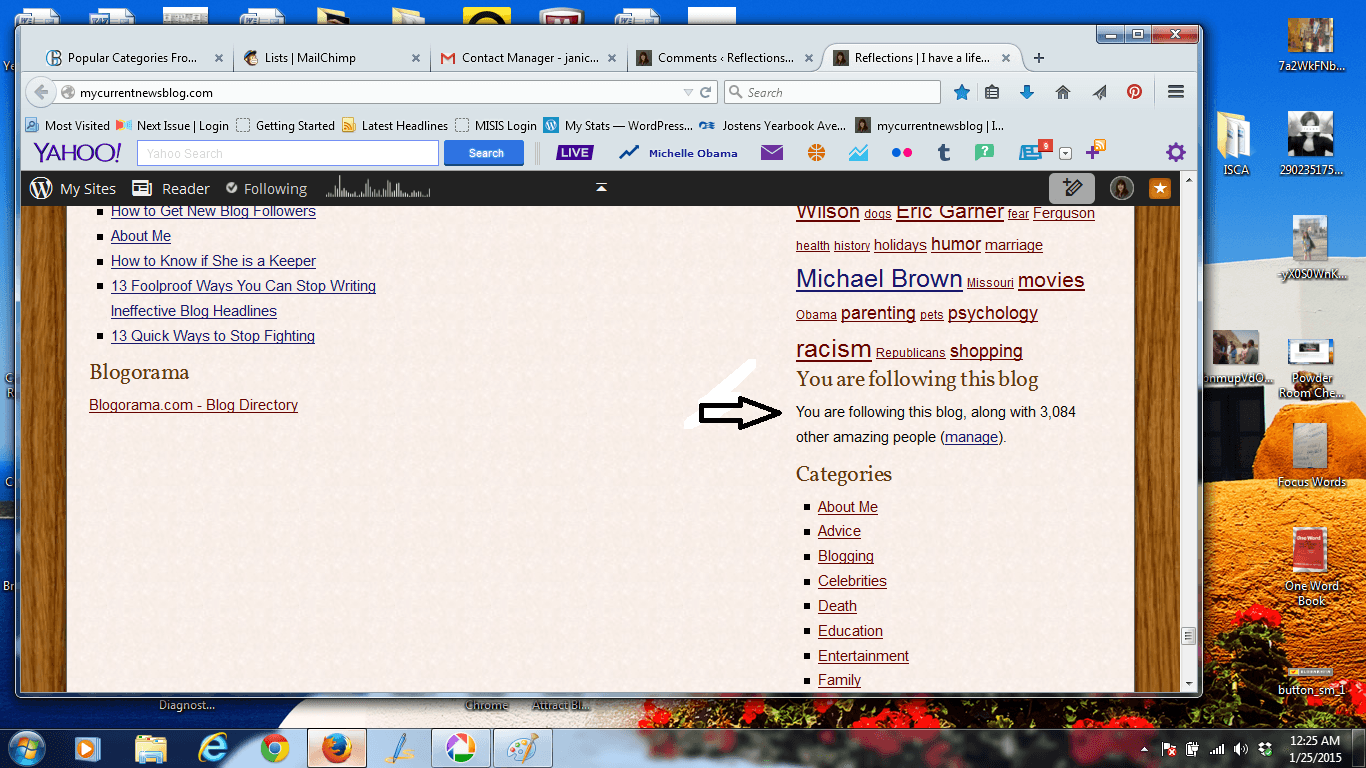The image size is (1366, 768).
Task: Open the Flickr icon in Yahoo toolbar
Action: pos(901,153)
